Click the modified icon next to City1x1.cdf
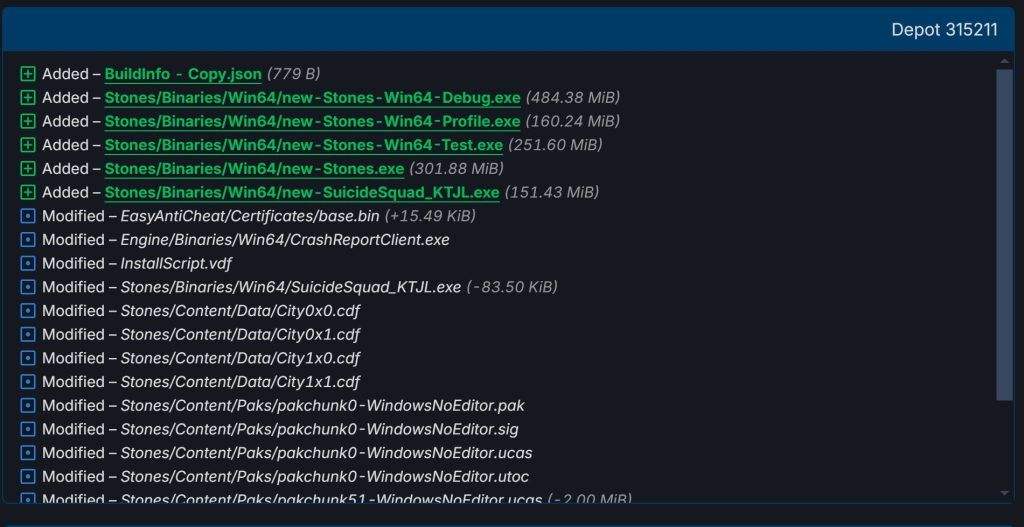 click(x=28, y=382)
